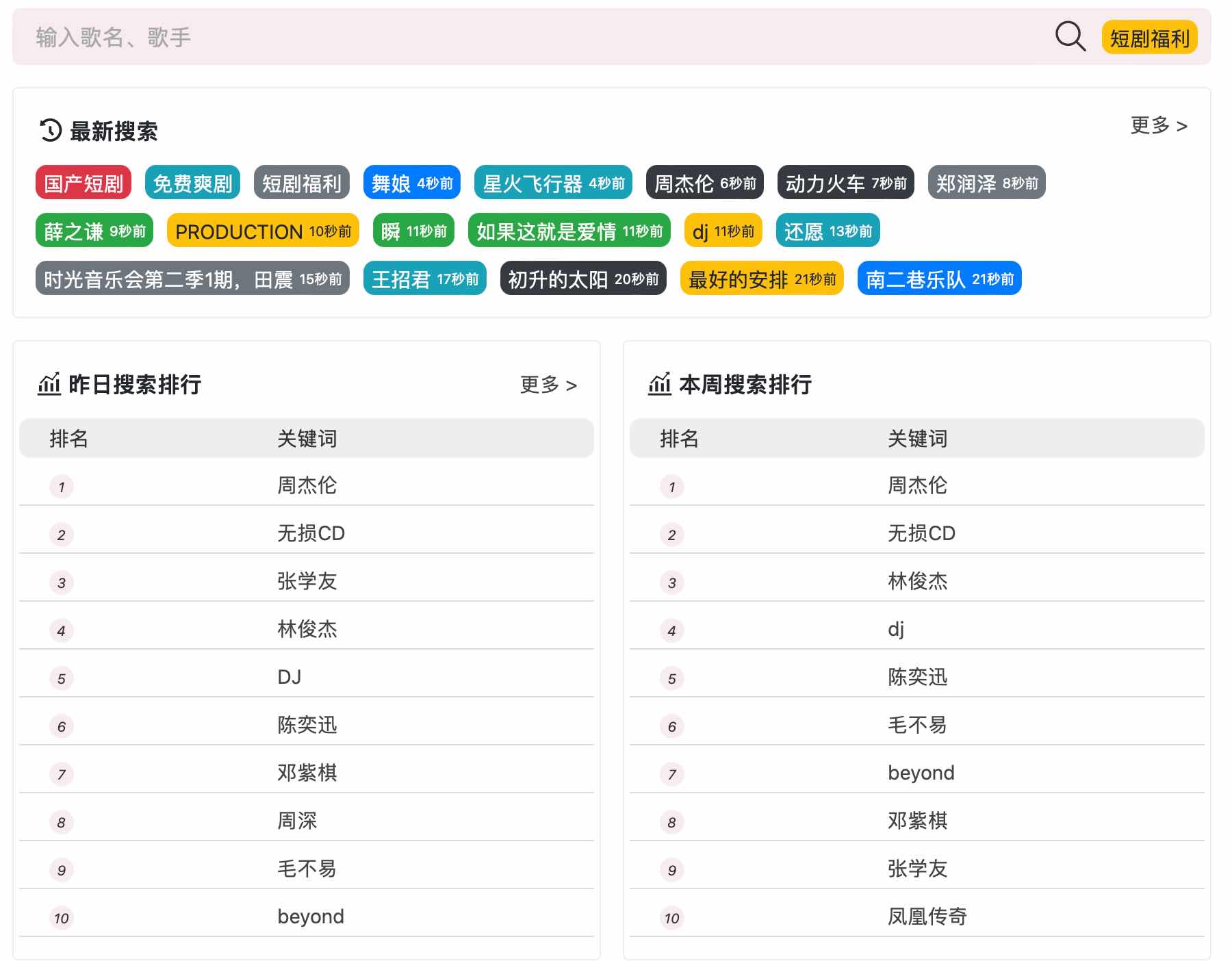
Task: Click 陈奕迅 in yesterday's ranking
Action: click(x=307, y=725)
